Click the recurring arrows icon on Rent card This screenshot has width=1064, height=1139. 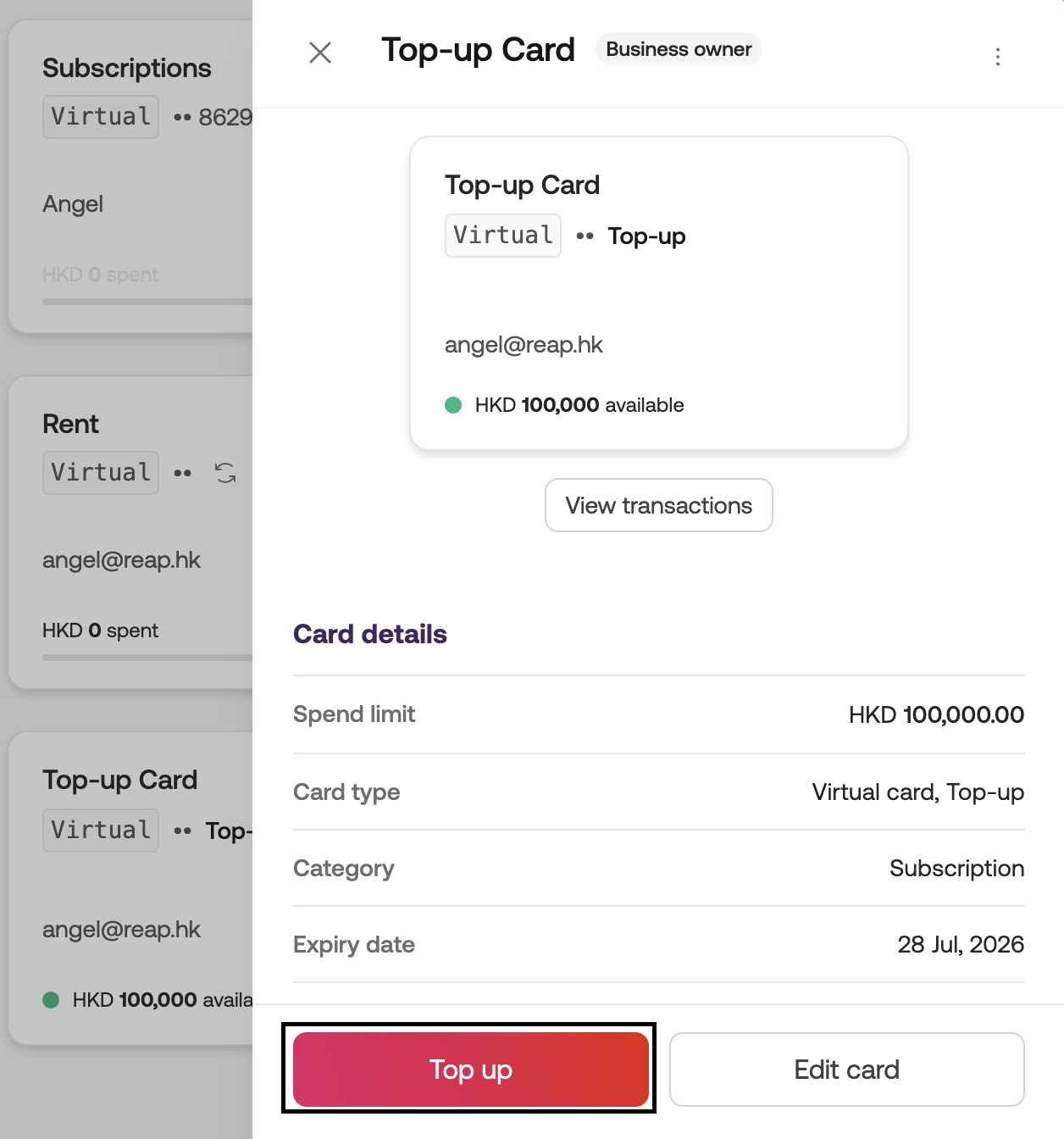225,473
